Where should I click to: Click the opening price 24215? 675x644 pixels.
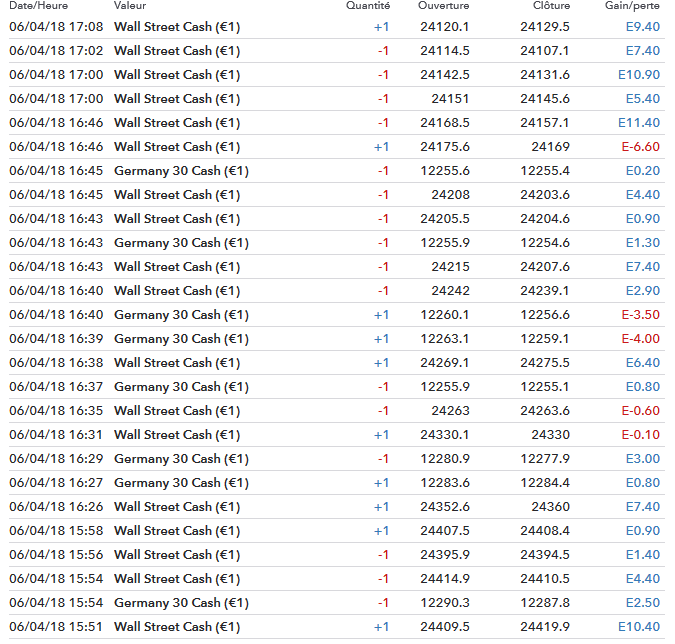point(450,267)
